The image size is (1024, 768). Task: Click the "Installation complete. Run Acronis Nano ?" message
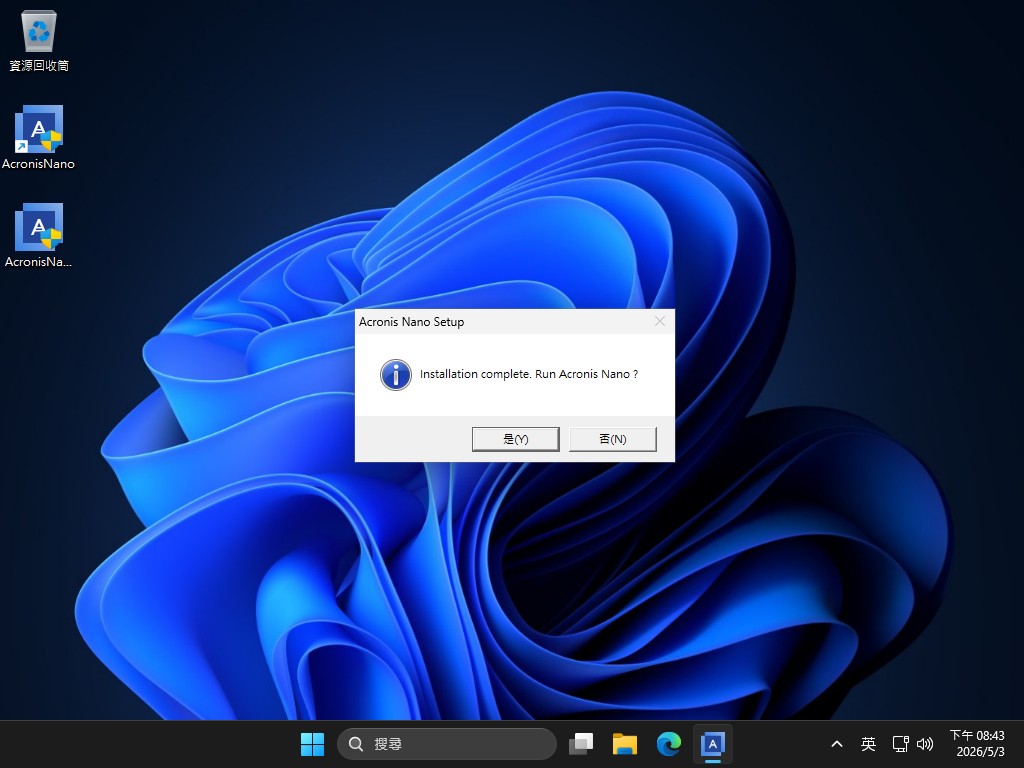coord(529,374)
